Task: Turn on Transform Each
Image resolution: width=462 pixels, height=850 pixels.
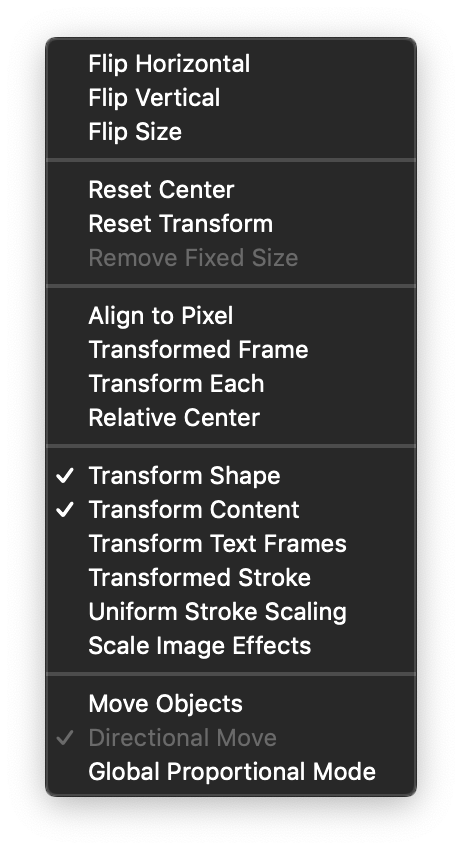Action: (231, 384)
